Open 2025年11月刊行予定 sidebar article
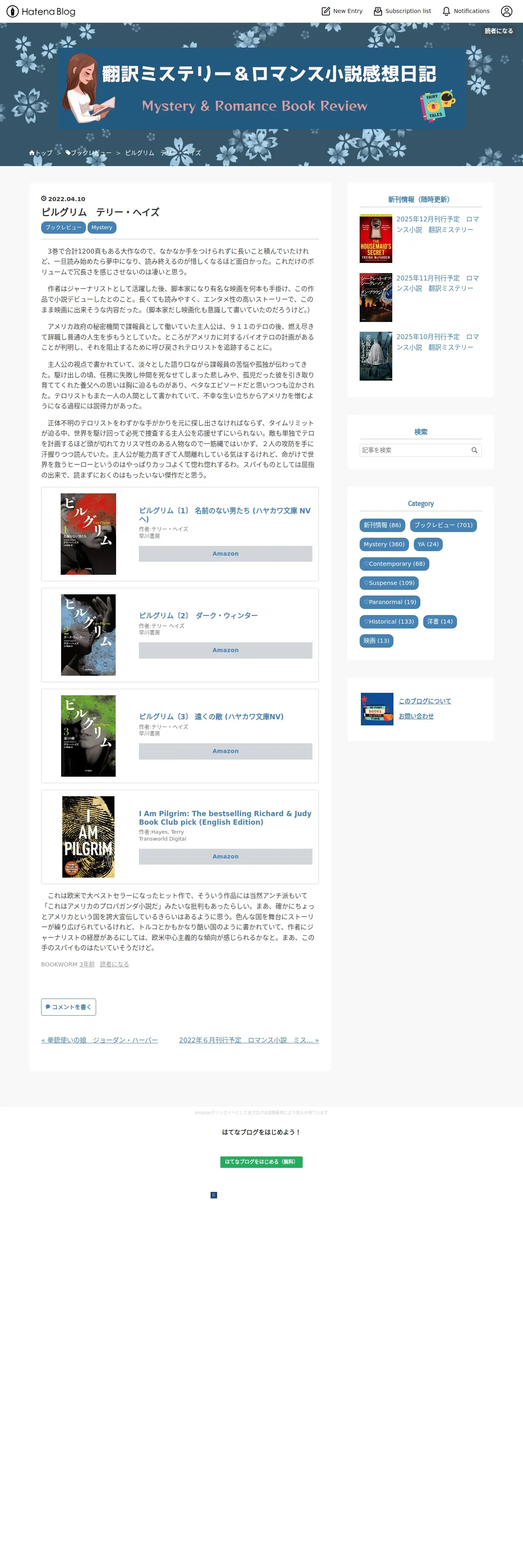Viewport: 523px width, 1568px height. (438, 284)
